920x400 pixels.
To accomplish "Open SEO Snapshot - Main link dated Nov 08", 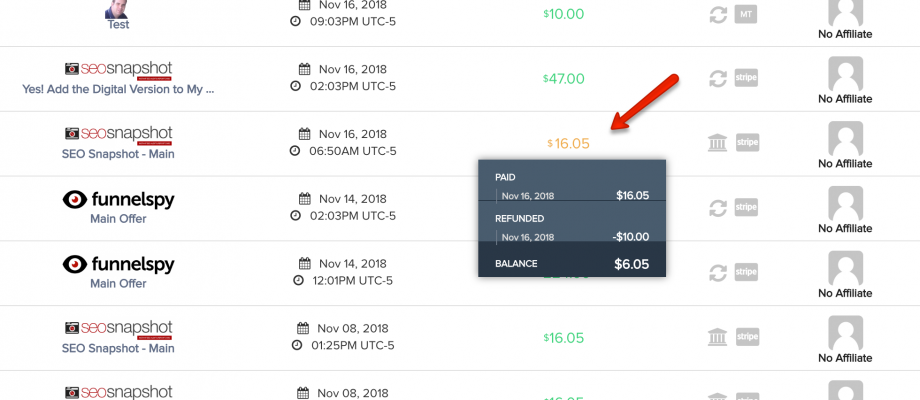I will tap(118, 348).
